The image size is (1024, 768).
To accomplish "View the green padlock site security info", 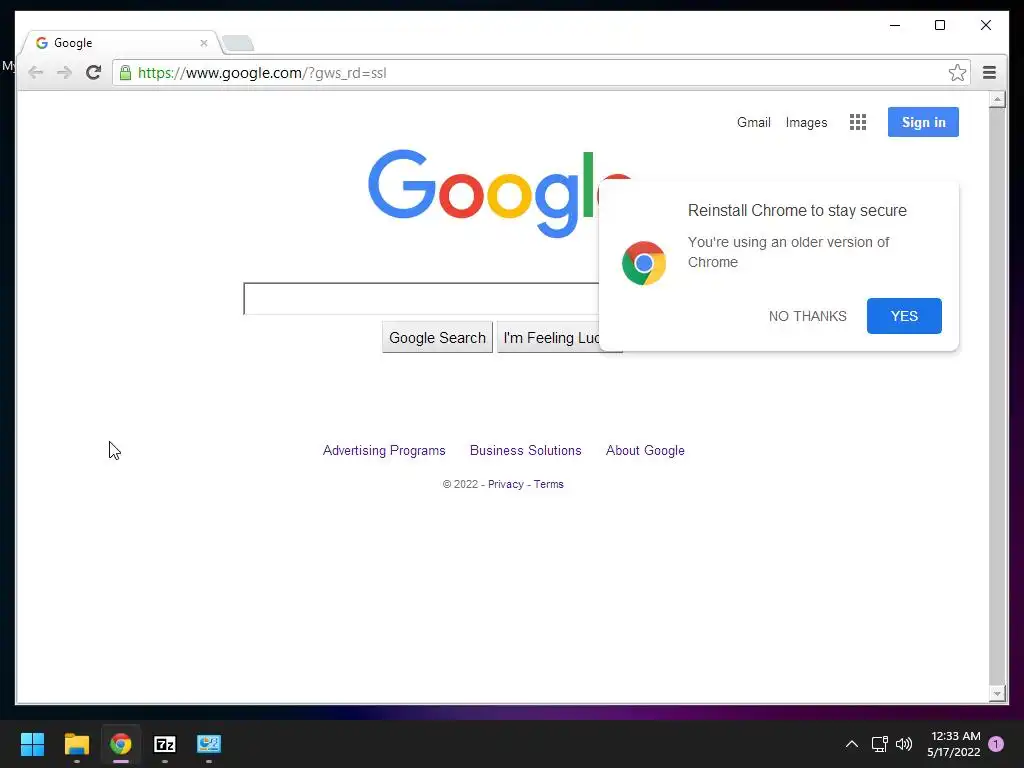I will 125,72.
